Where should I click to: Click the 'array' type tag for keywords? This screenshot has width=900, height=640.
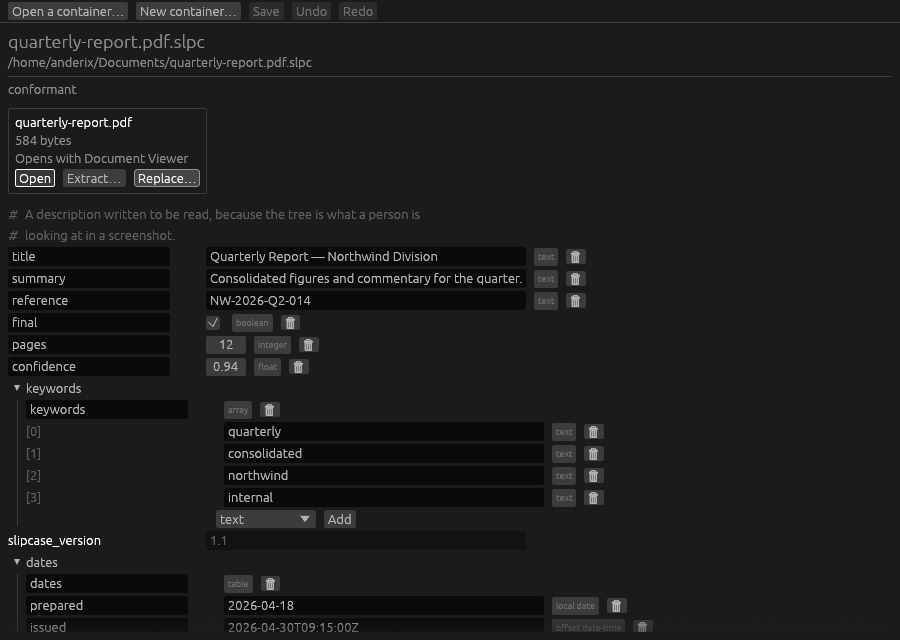[x=238, y=410]
